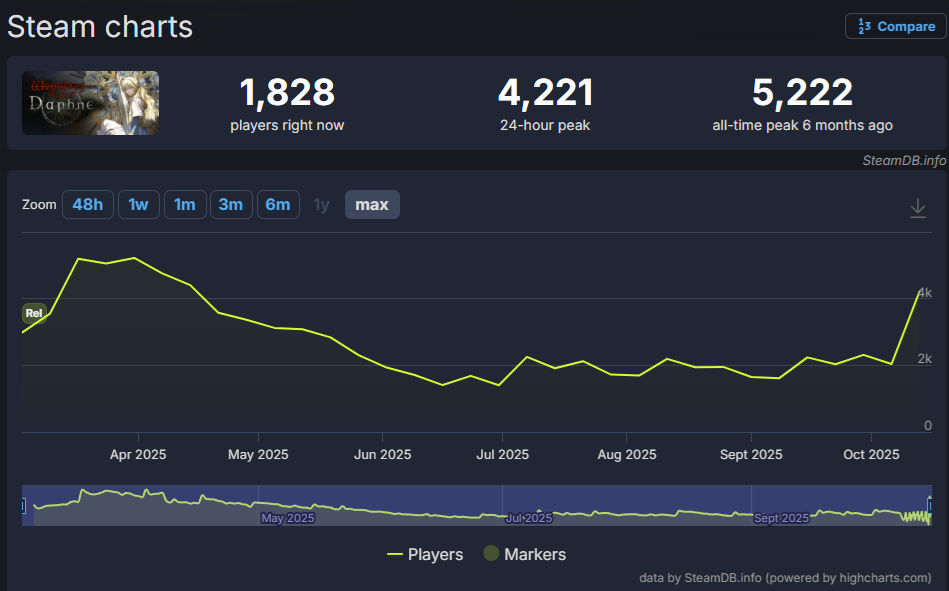Open the highcharts.com data credit link

[x=785, y=578]
